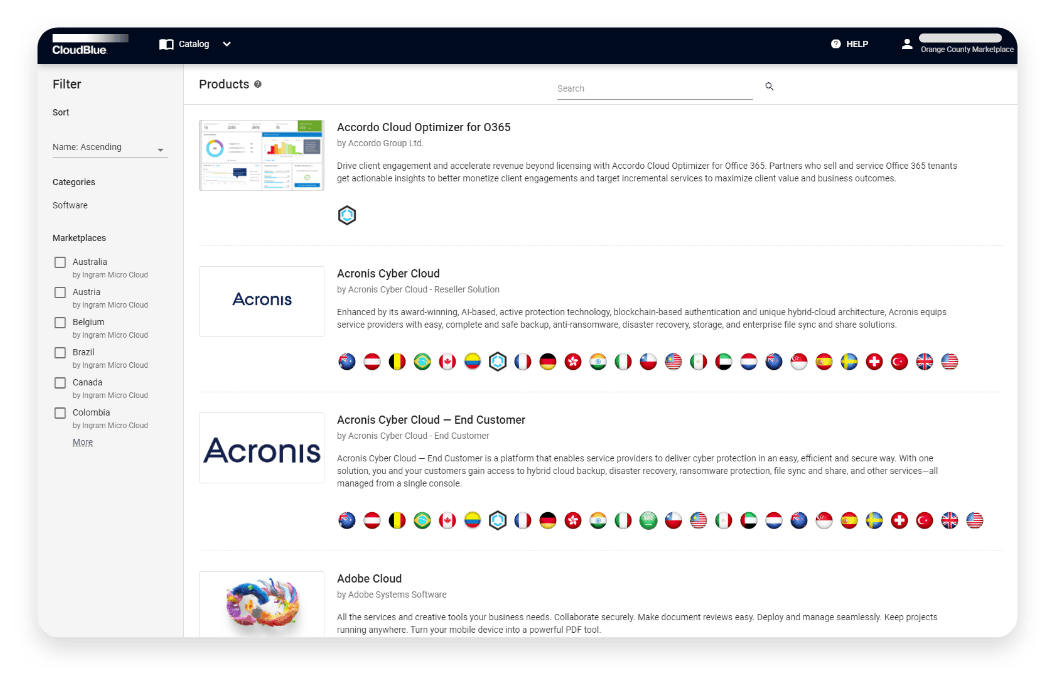Open the Acronis Cyber Cloud product title
Screen dimensions: 1055x685
388,273
